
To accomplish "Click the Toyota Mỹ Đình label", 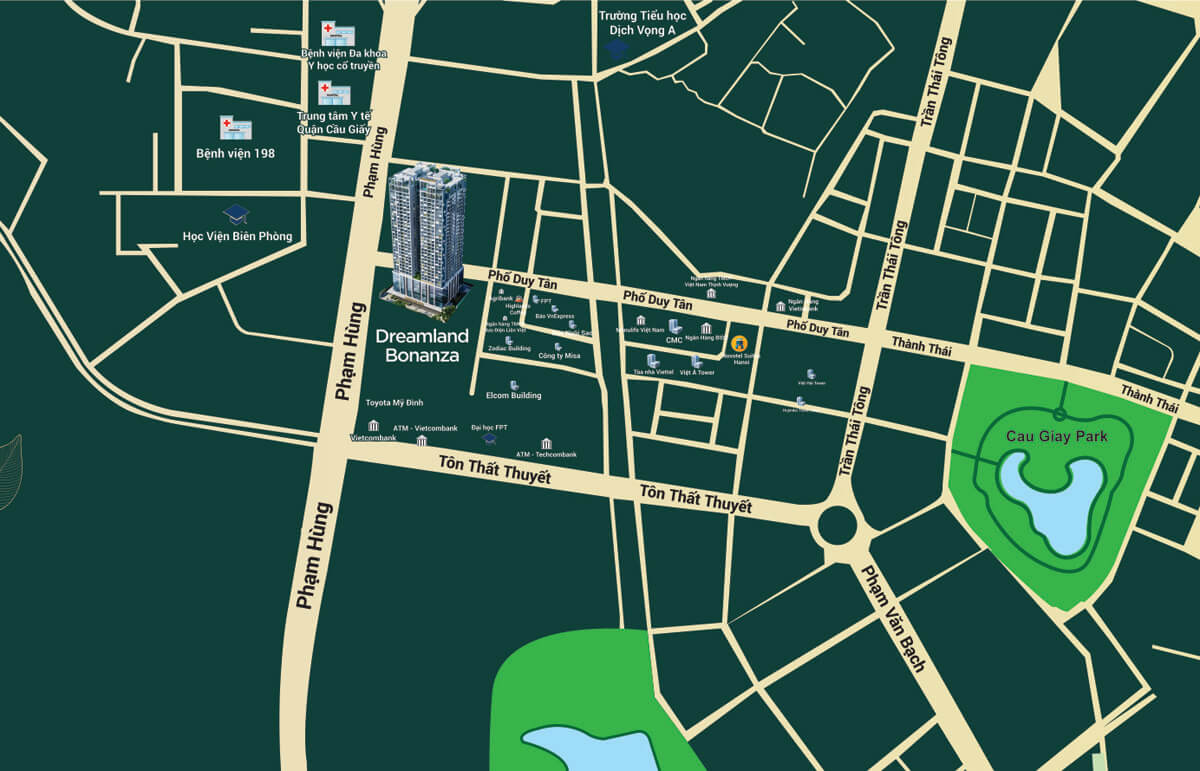I will point(394,402).
